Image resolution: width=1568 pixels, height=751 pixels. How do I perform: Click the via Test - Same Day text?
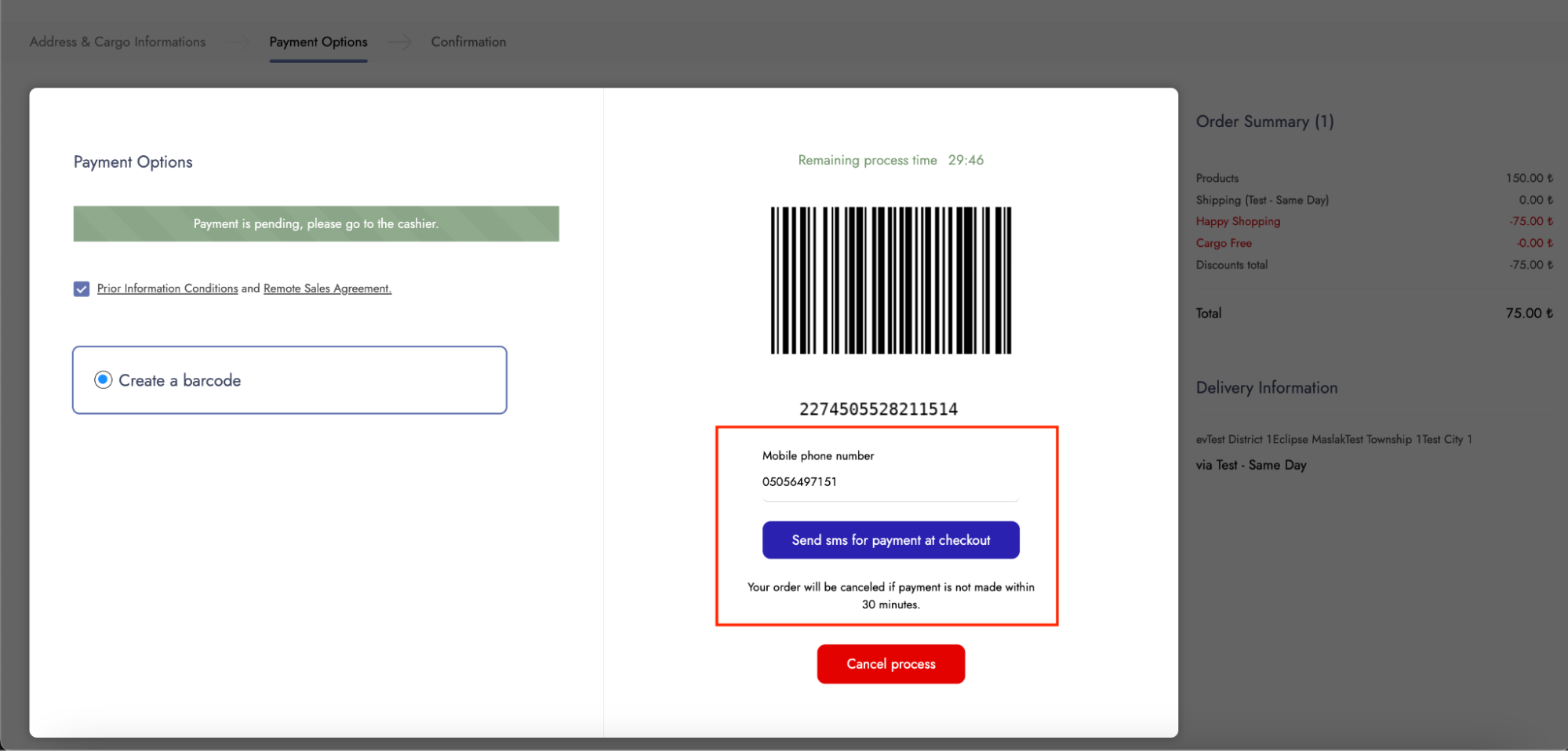(1251, 465)
